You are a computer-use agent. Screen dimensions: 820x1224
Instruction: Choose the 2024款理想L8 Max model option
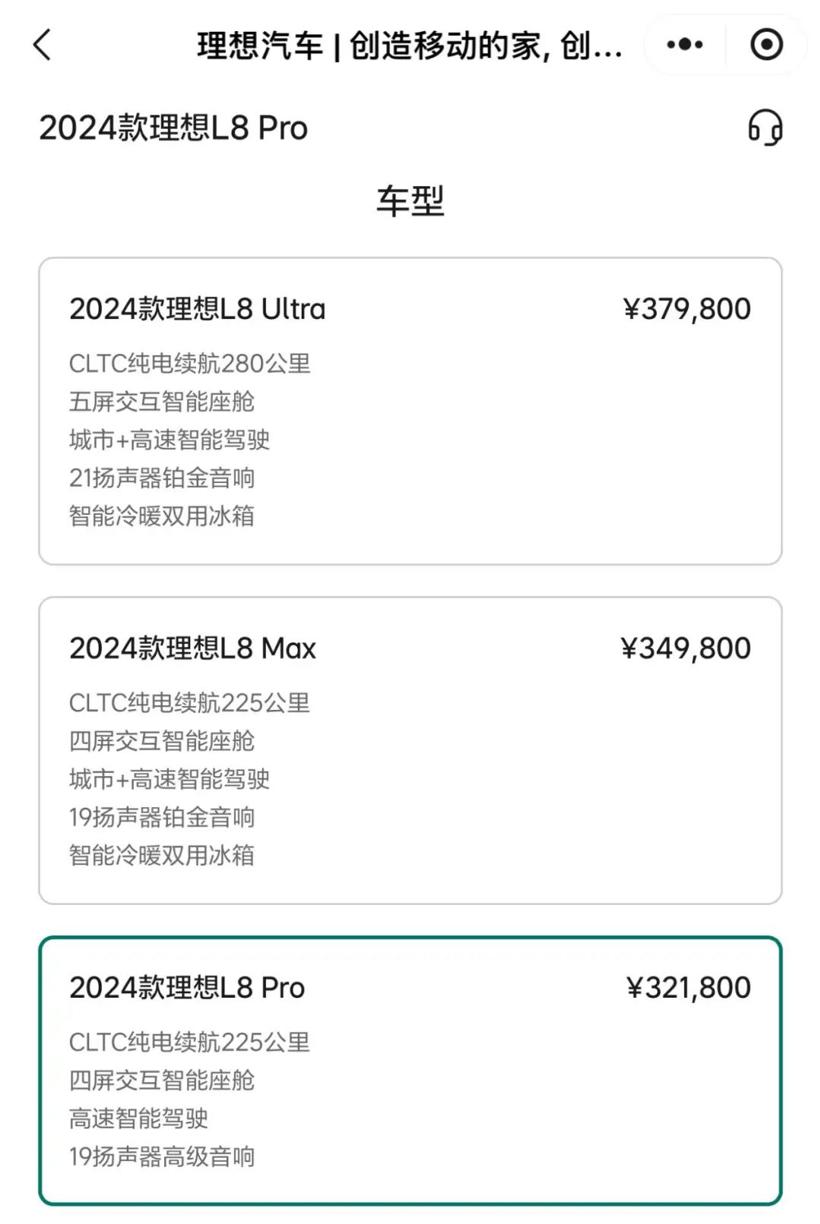(192, 649)
